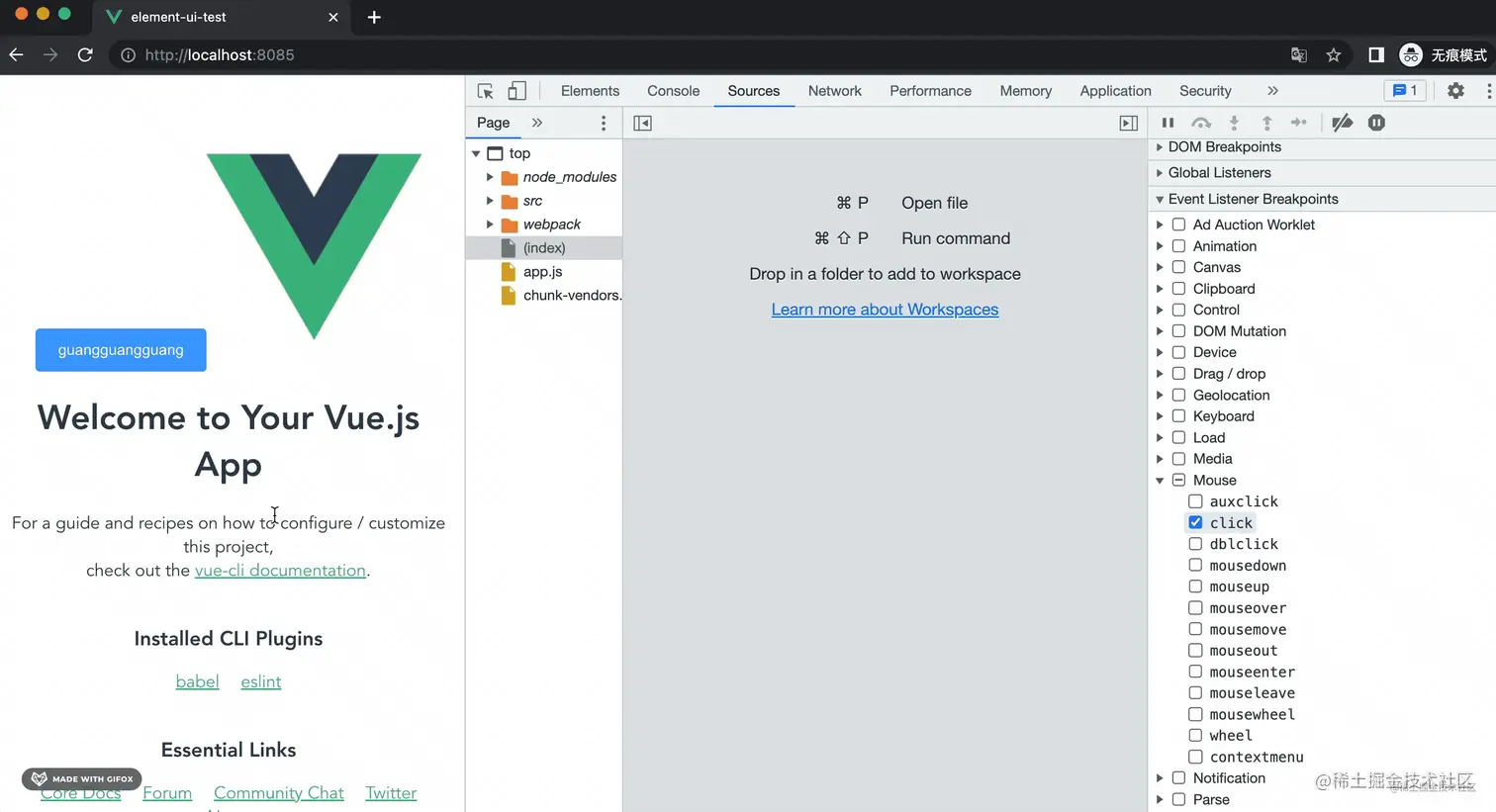Pause script execution

point(1168,123)
